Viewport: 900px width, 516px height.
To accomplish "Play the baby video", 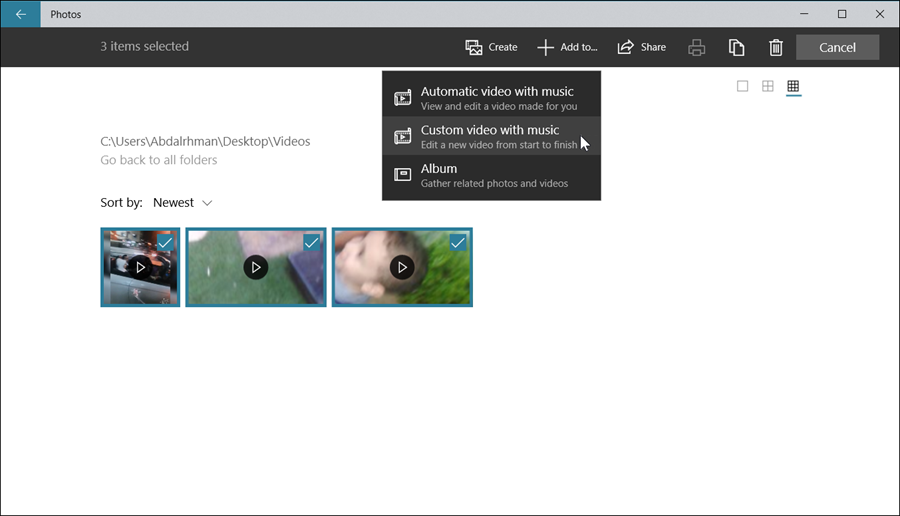I will point(402,267).
